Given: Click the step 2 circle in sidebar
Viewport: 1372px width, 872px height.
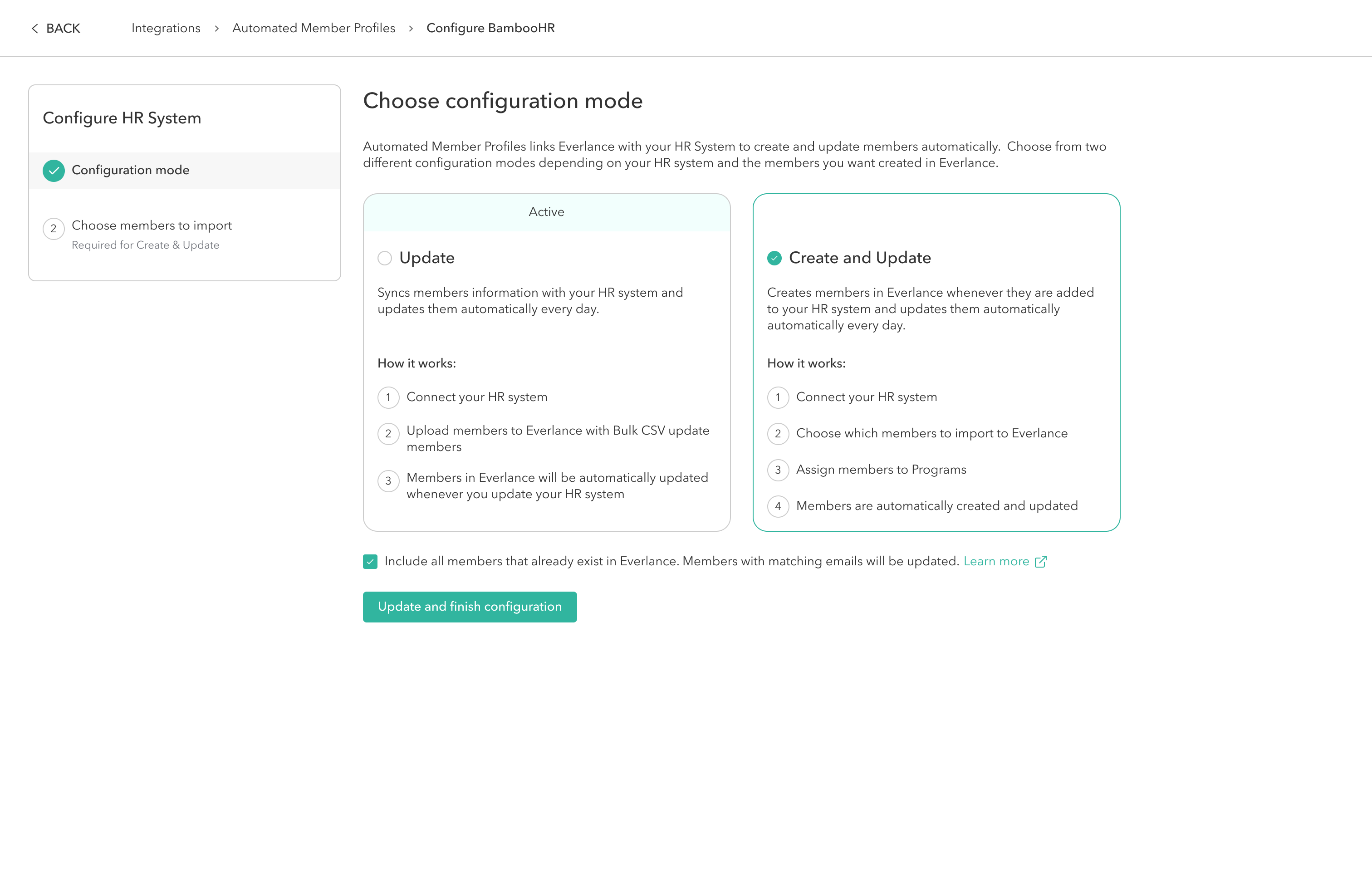Looking at the screenshot, I should [x=54, y=229].
